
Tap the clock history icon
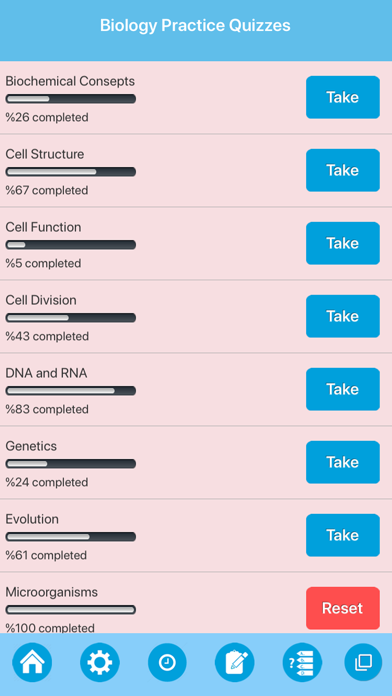click(167, 662)
